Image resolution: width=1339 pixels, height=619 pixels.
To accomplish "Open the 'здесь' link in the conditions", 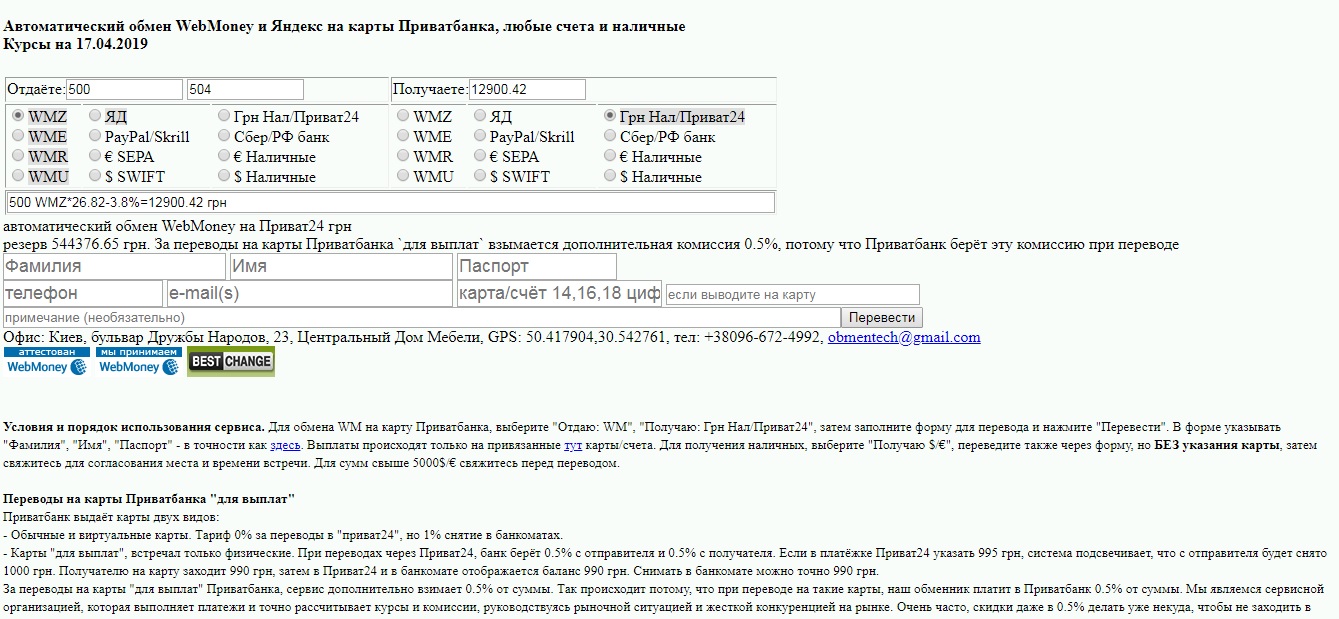I will [286, 445].
